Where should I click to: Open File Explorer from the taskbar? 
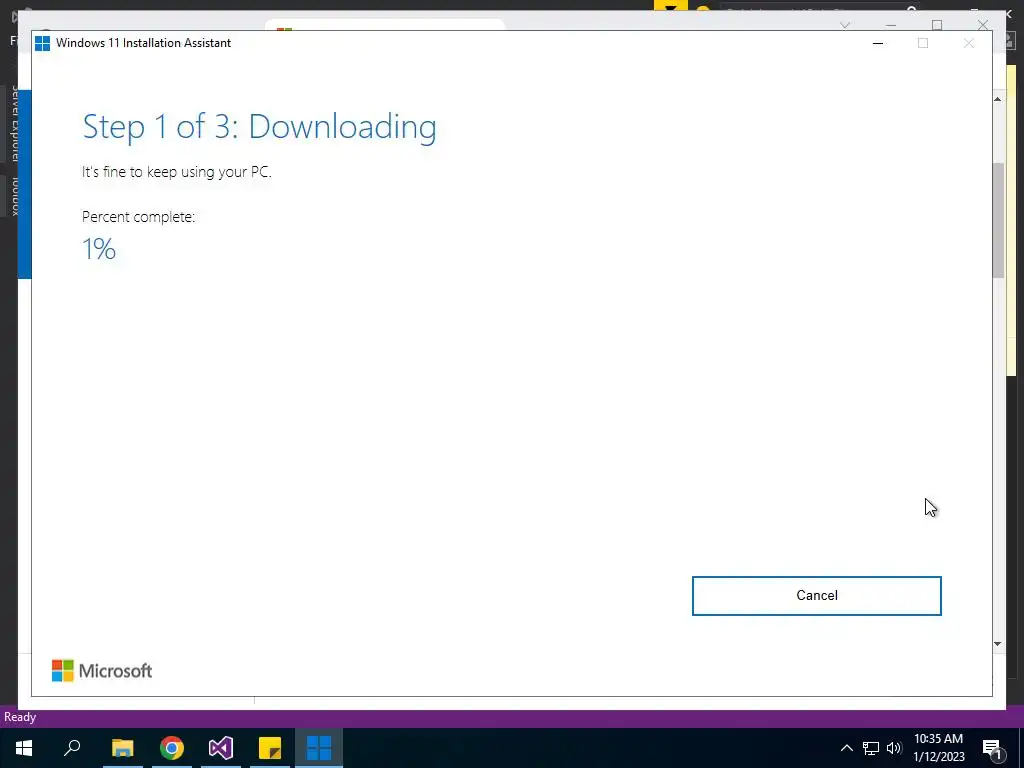[122, 748]
